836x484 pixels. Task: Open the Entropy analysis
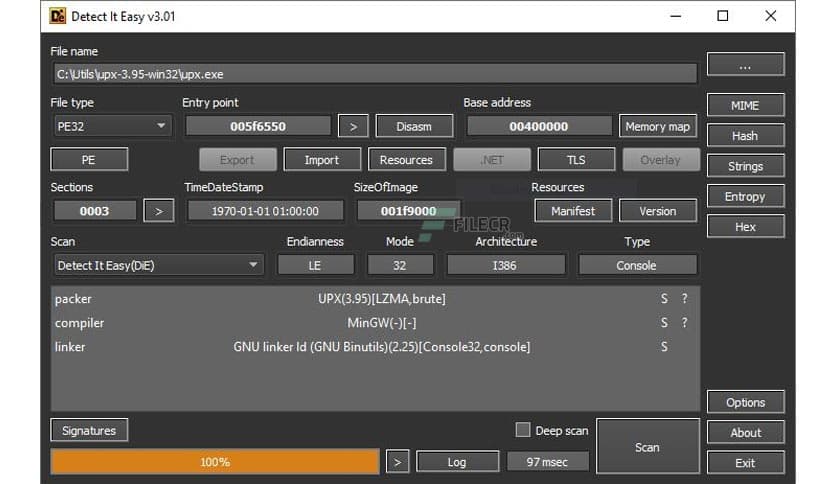point(745,197)
